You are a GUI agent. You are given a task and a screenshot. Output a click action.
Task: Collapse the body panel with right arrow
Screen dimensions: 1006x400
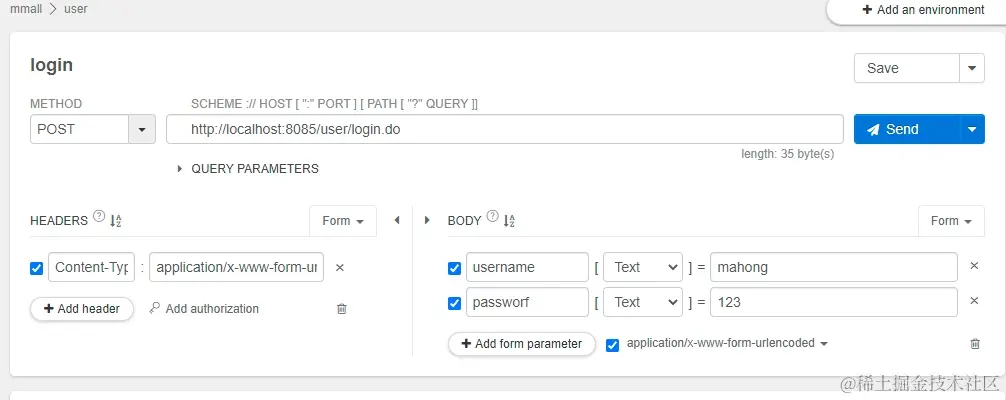tap(428, 220)
